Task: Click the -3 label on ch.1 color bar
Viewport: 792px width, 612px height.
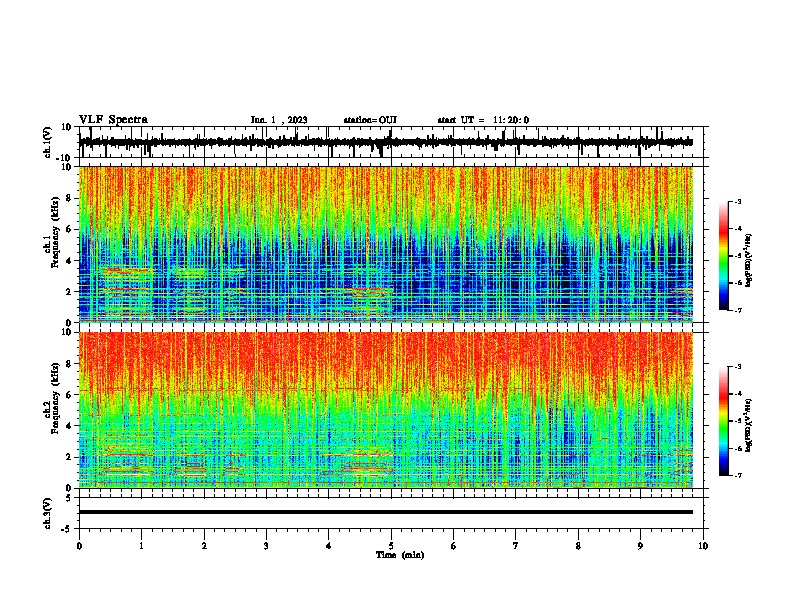Action: click(738, 202)
